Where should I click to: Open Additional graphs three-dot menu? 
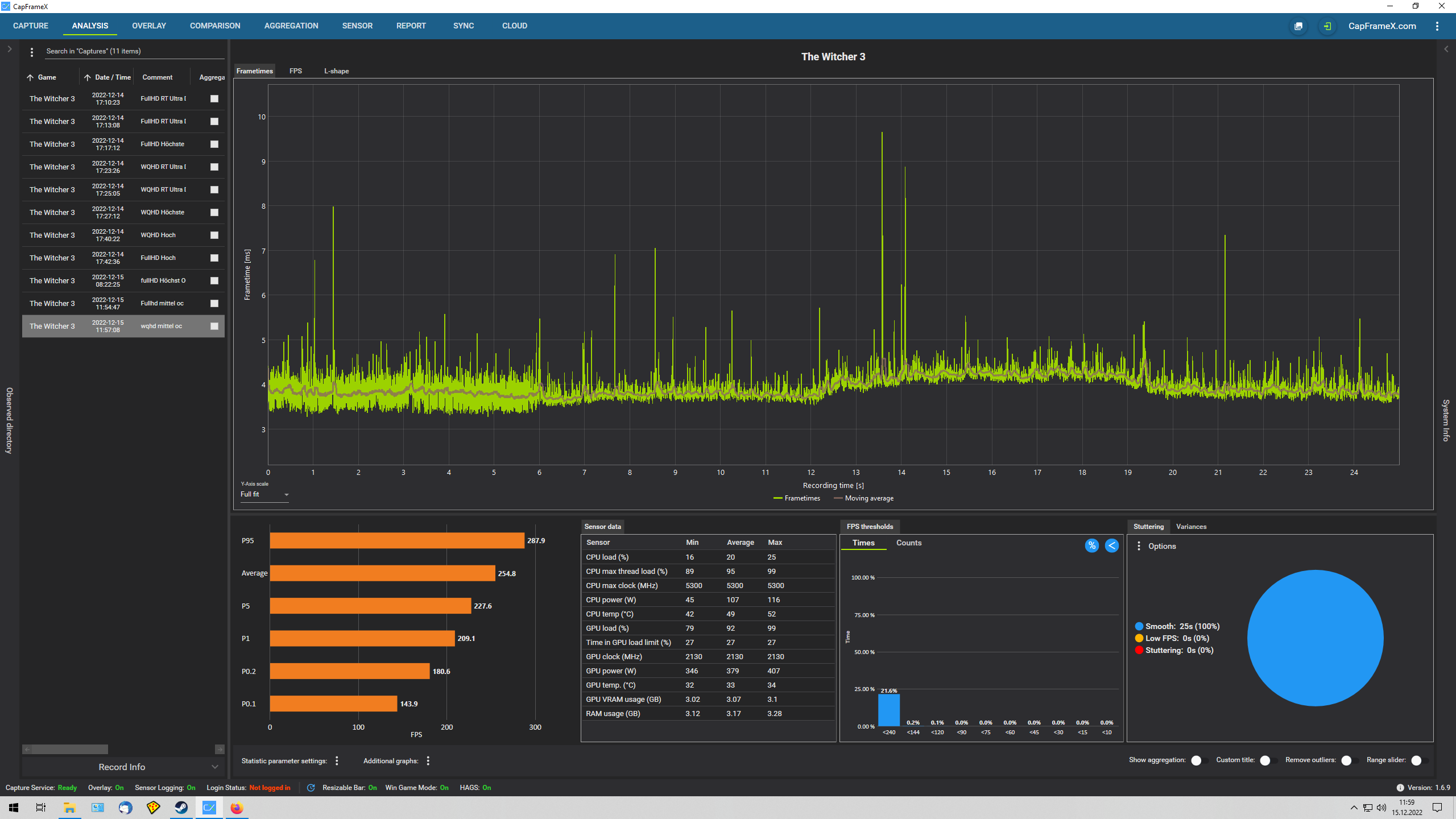428,761
